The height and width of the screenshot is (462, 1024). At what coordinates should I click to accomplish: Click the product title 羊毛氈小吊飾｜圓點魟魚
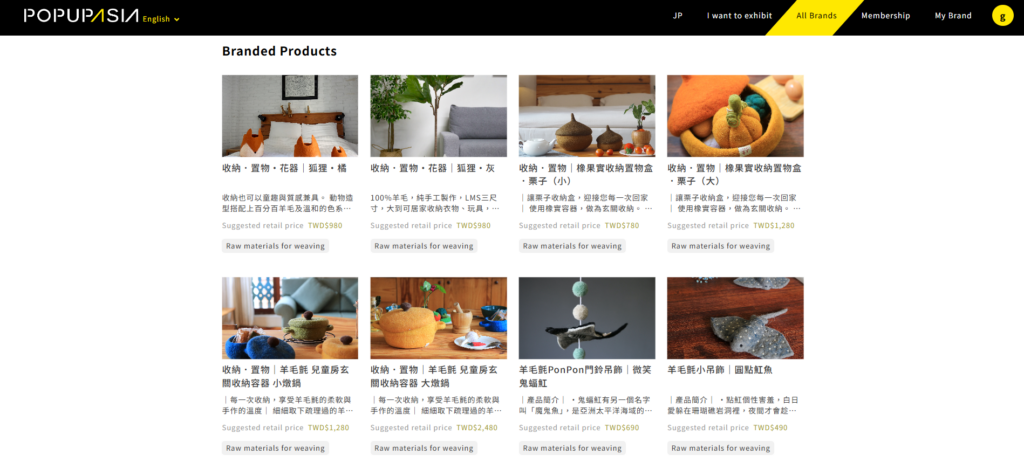720,370
